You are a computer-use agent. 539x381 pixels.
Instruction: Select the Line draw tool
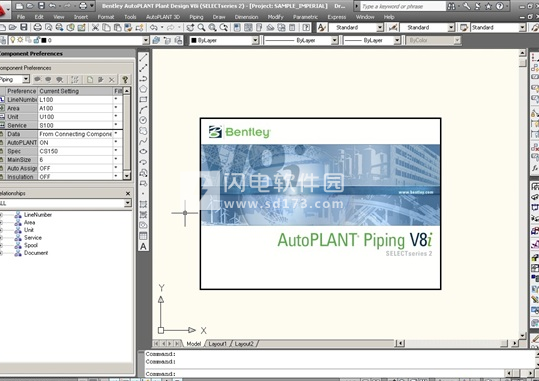click(143, 57)
